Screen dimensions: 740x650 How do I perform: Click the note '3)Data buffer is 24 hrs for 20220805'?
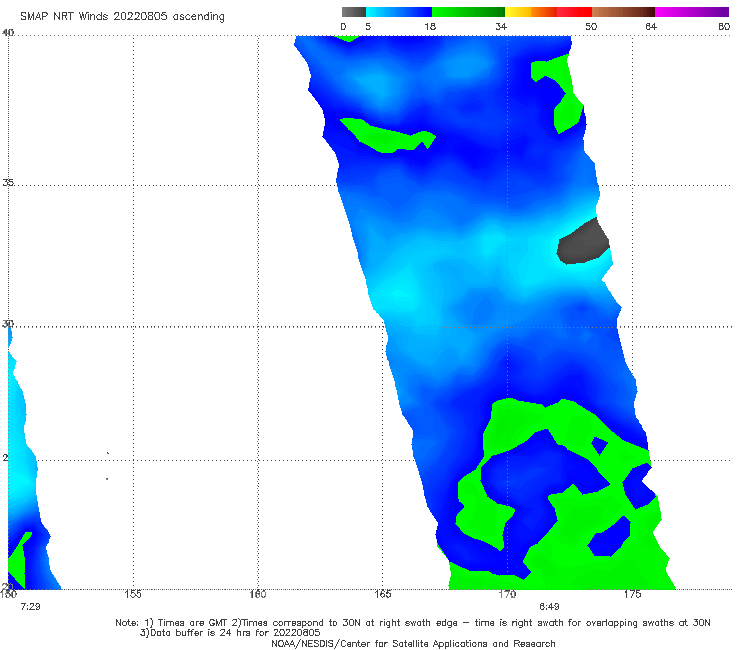tap(230, 633)
